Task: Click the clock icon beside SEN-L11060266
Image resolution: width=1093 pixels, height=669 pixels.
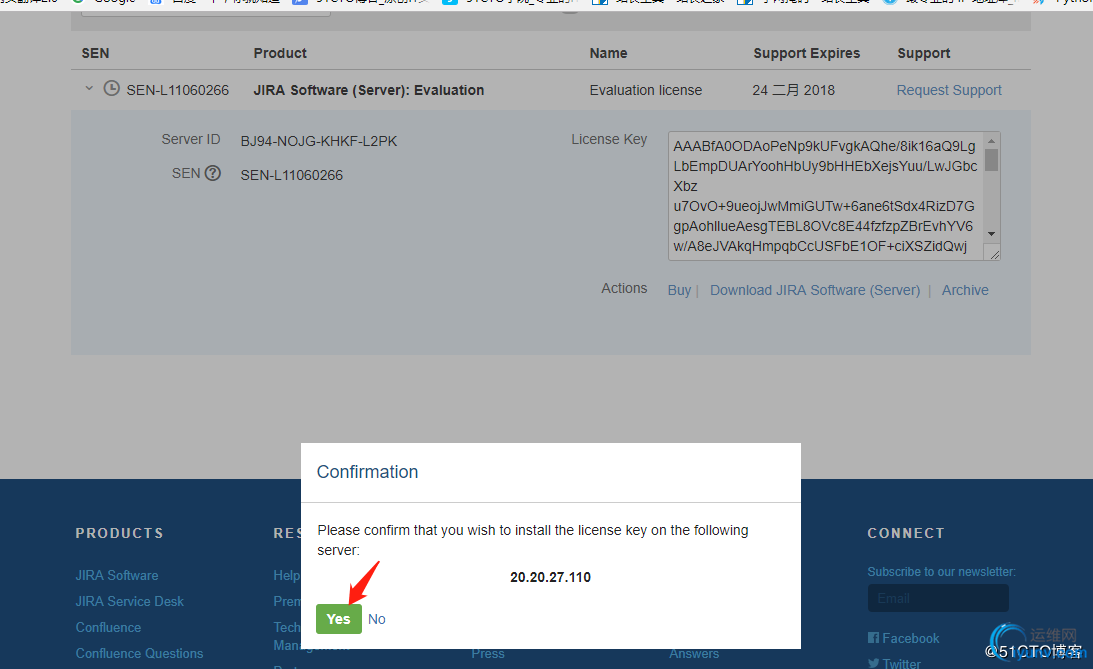Action: coord(112,89)
